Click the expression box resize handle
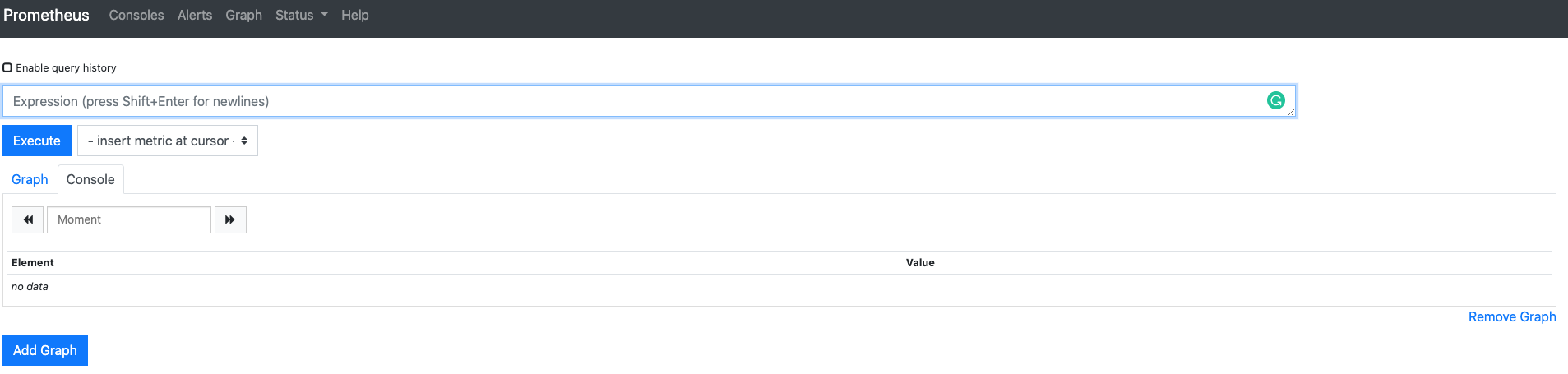The width and height of the screenshot is (1568, 374). coord(1291,112)
